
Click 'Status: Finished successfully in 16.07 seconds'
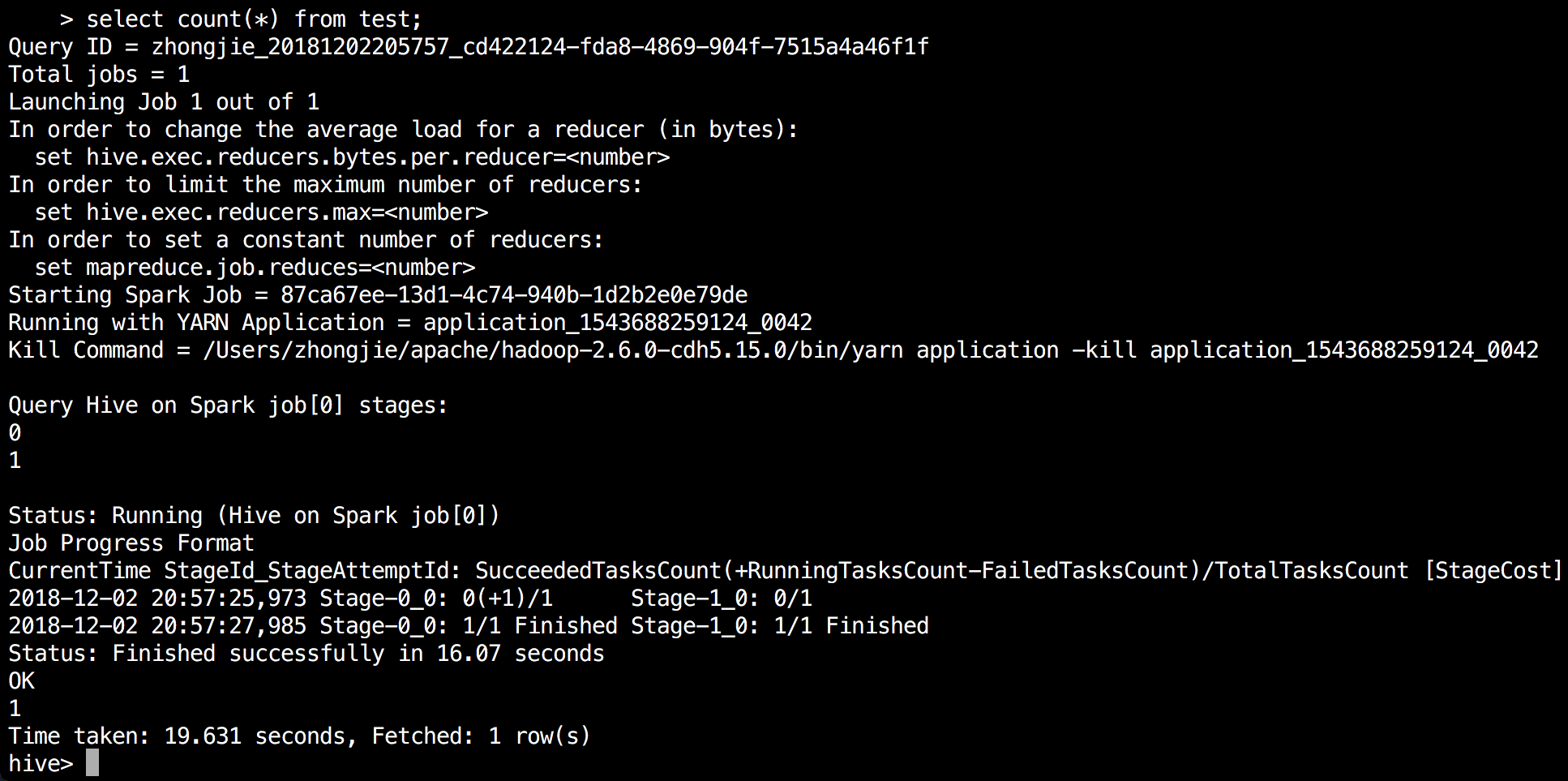[x=306, y=654]
